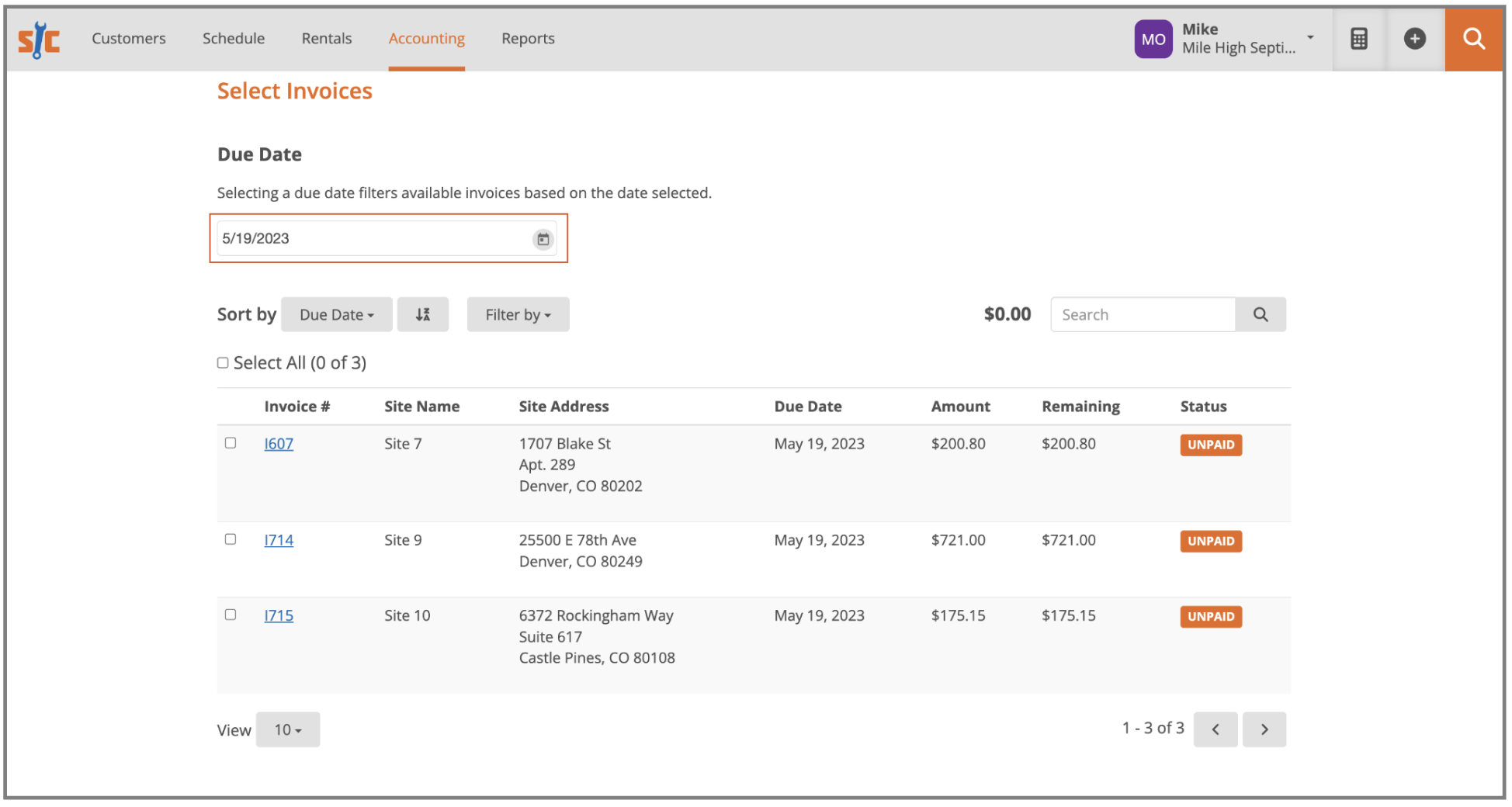Click the Site 7 name cell

403,444
